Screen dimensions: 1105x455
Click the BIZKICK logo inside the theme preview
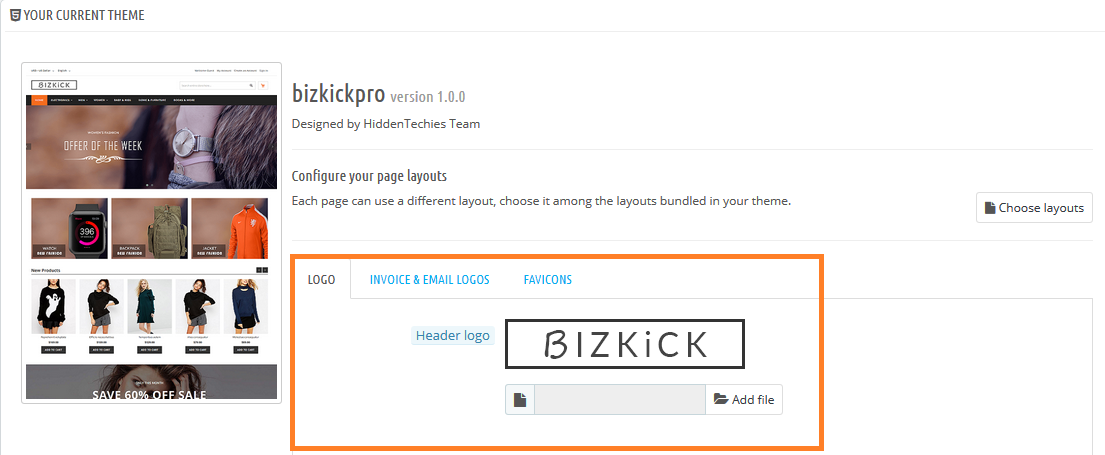point(54,86)
